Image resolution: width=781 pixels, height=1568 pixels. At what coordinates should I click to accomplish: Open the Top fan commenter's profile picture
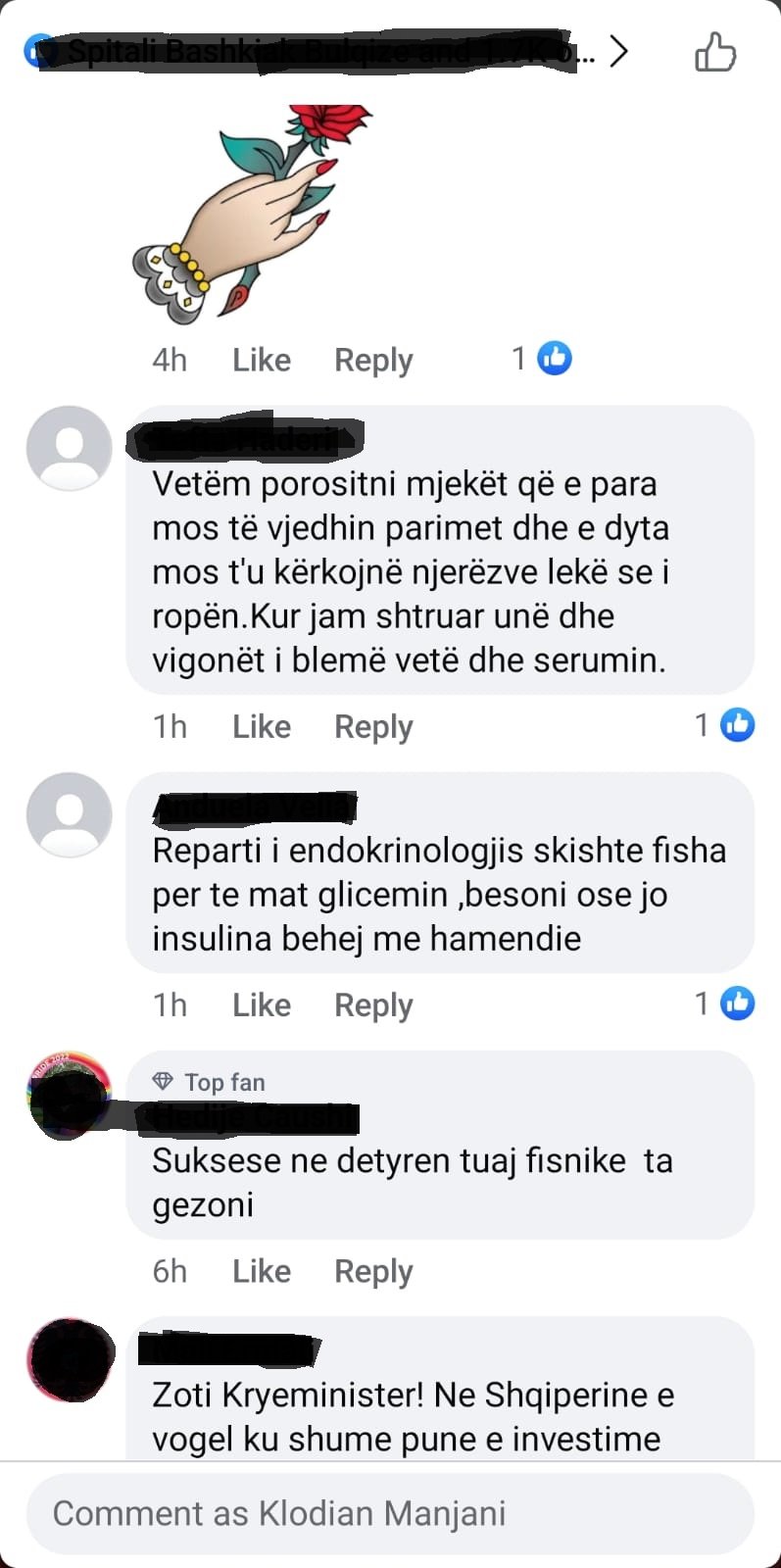click(69, 1094)
